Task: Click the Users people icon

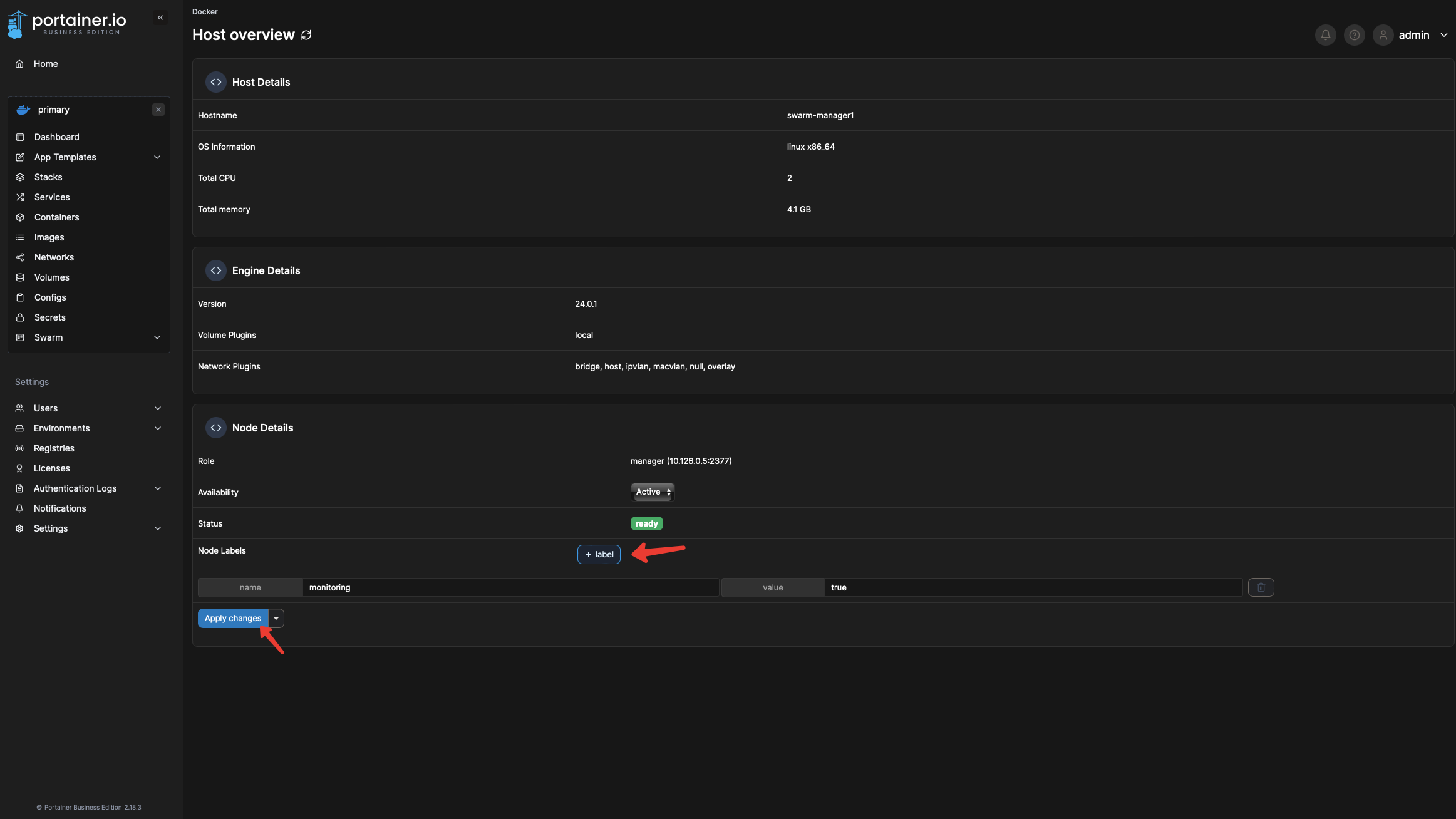Action: [x=19, y=408]
